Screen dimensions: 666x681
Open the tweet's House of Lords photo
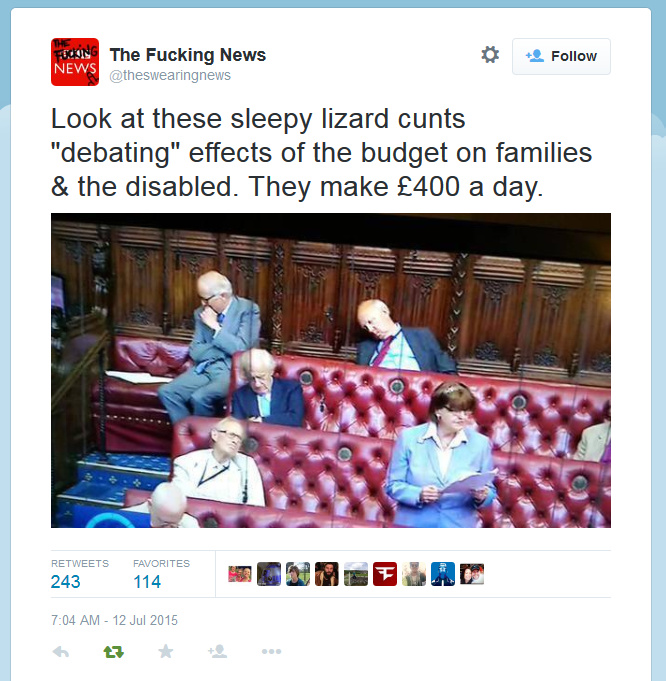[x=331, y=370]
